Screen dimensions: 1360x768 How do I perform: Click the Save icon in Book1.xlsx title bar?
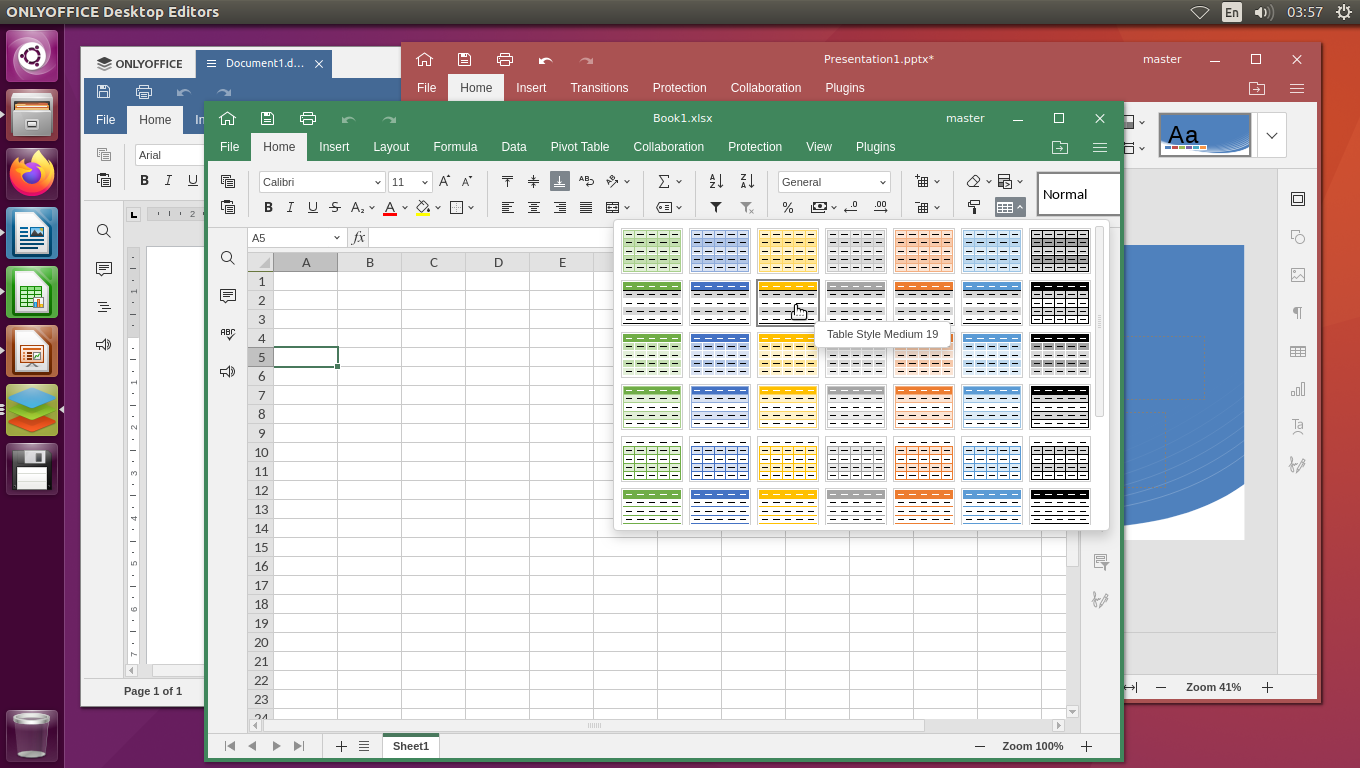267,118
